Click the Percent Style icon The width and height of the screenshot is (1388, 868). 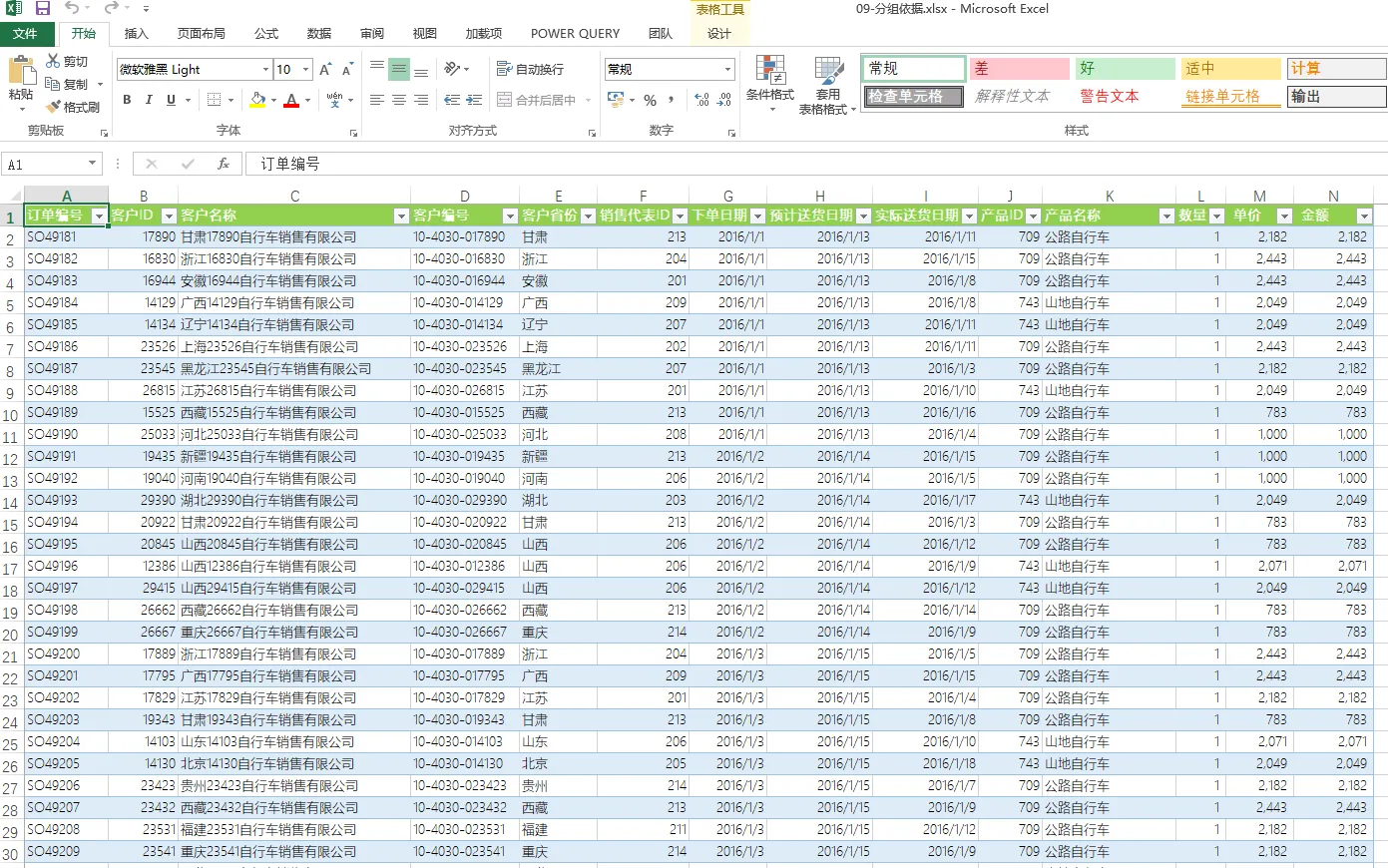650,100
